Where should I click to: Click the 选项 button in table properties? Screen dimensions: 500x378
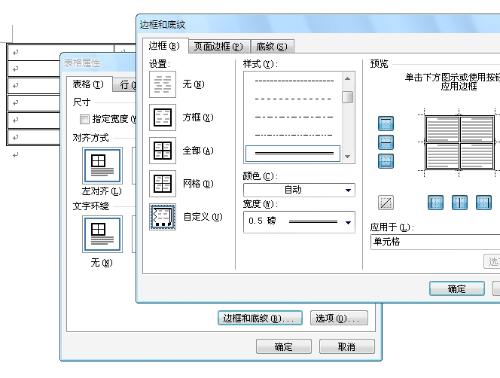coord(339,318)
